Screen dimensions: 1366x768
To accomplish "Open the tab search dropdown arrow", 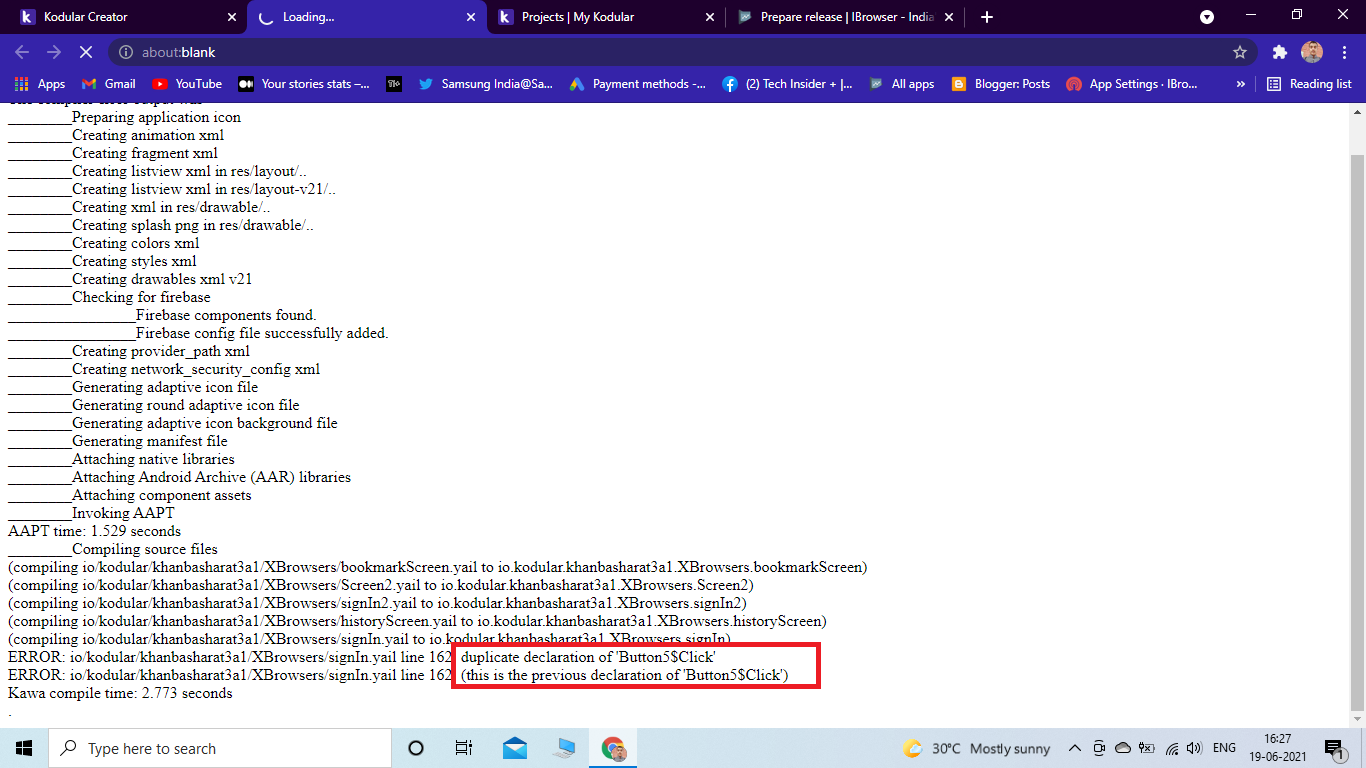I will (x=1207, y=17).
